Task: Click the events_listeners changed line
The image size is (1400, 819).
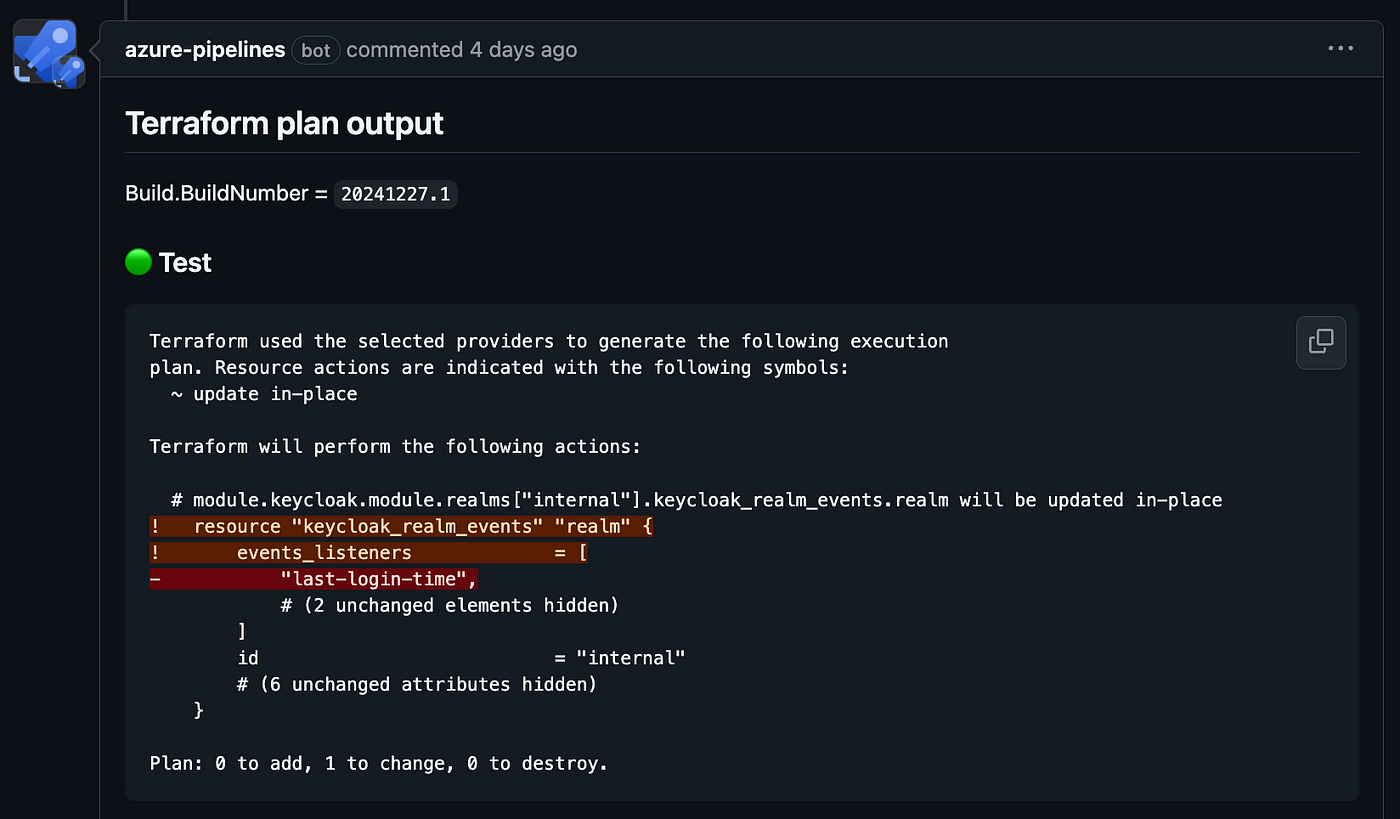Action: coord(369,552)
